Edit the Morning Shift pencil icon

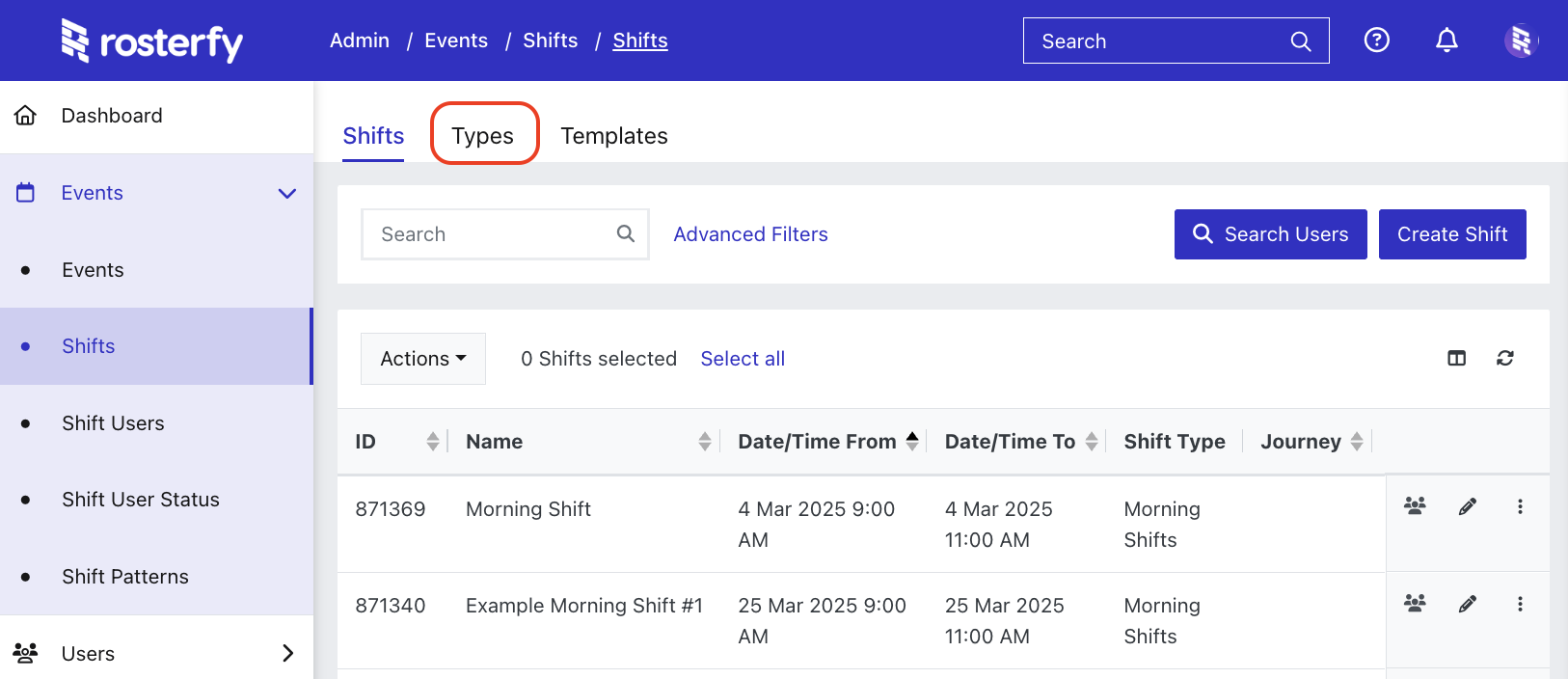(1467, 506)
